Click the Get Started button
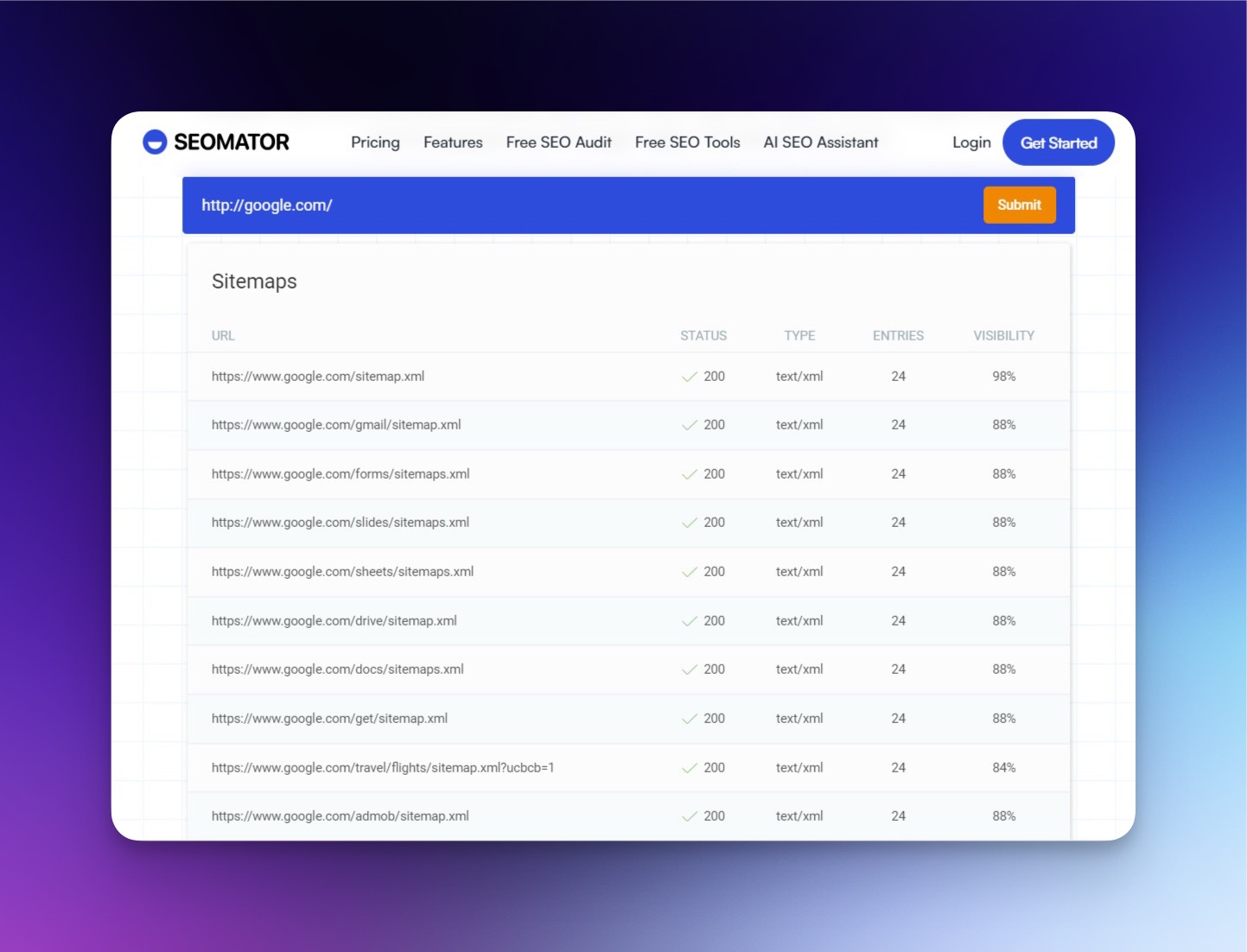1247x952 pixels. (x=1058, y=142)
